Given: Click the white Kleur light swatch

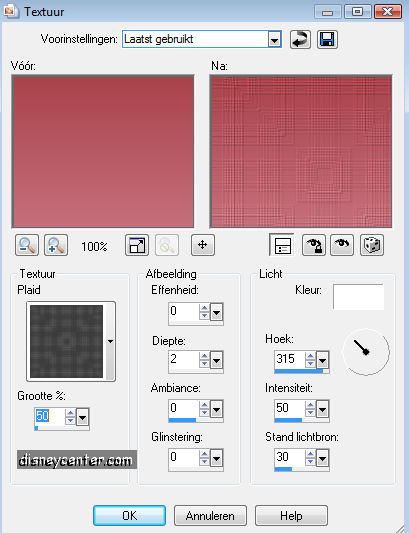Looking at the screenshot, I should tap(358, 297).
